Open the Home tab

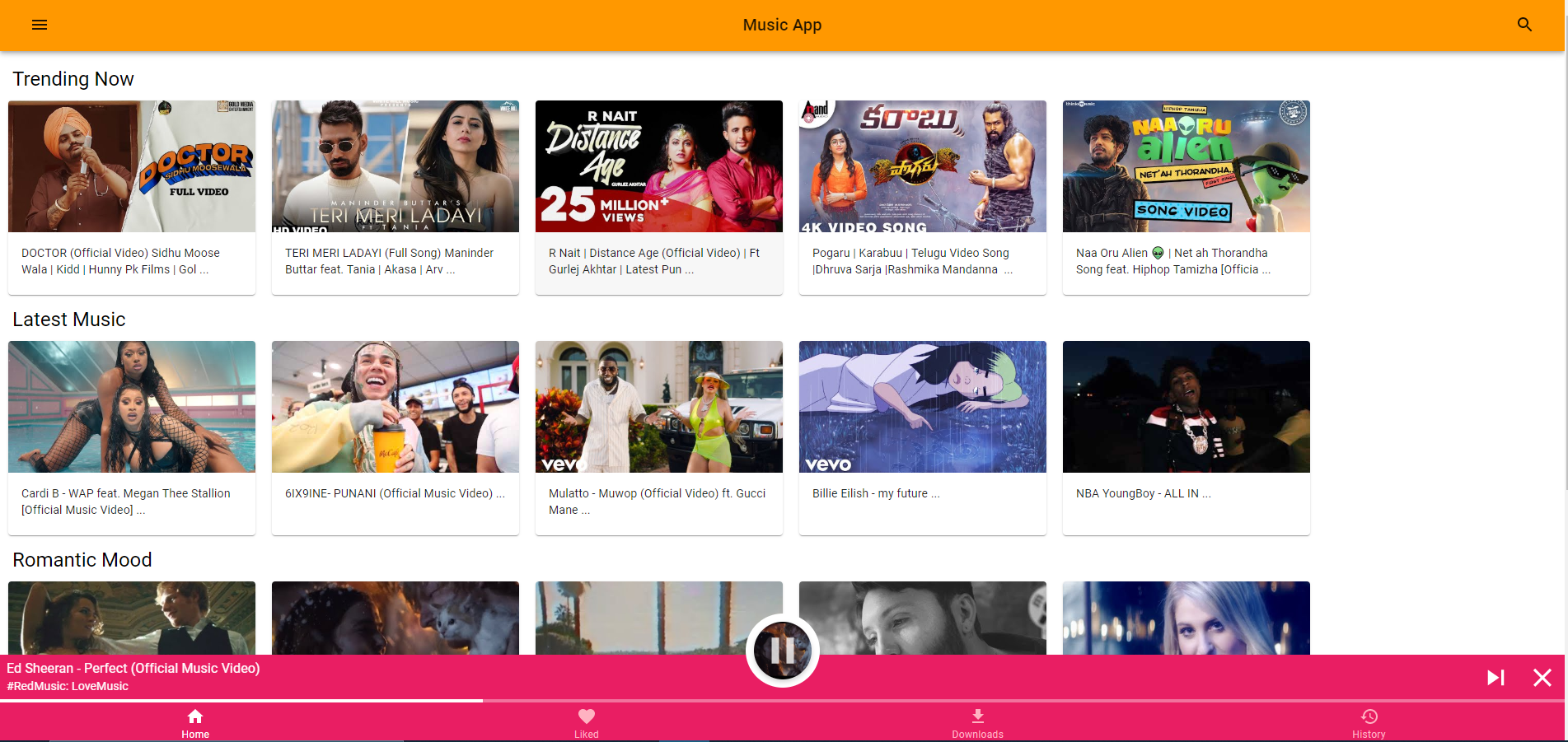click(195, 723)
